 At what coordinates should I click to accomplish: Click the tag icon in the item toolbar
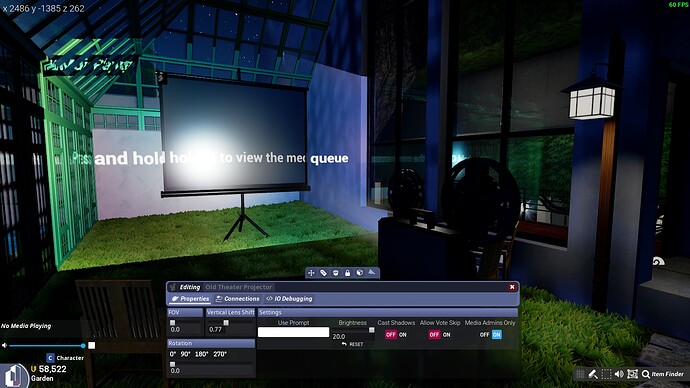pyautogui.click(x=323, y=273)
